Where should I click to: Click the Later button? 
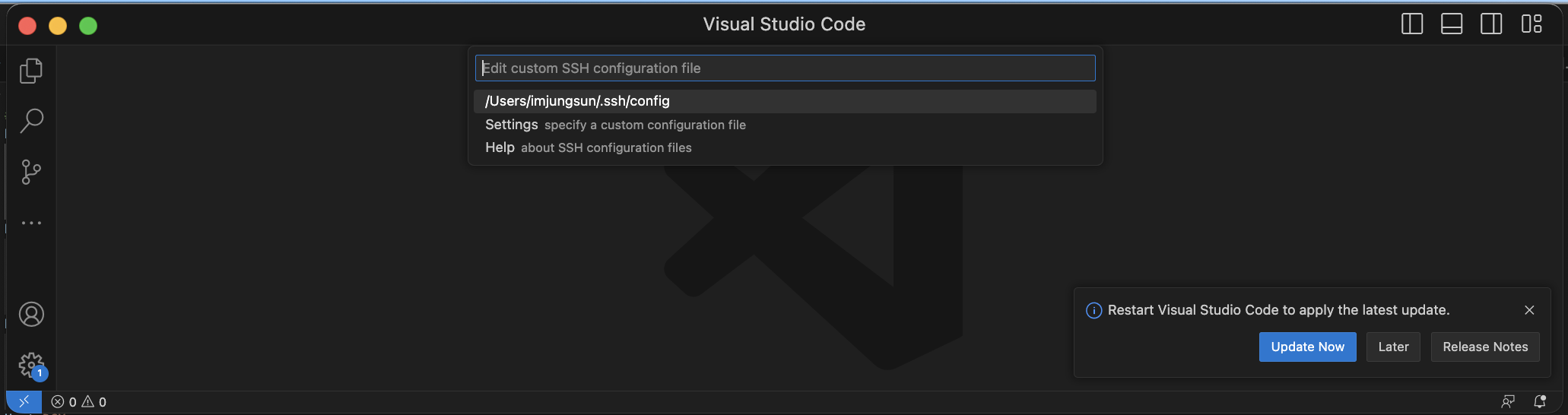[x=1393, y=347]
